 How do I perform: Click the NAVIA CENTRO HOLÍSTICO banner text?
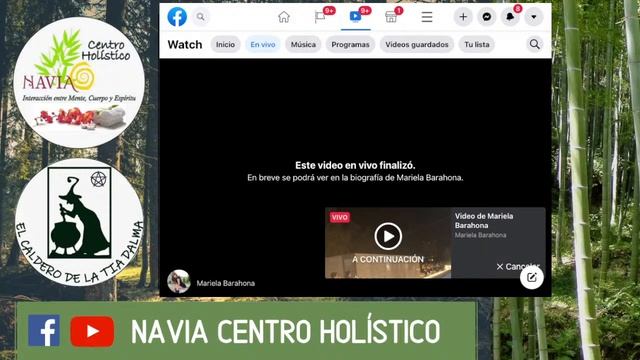pyautogui.click(x=286, y=331)
